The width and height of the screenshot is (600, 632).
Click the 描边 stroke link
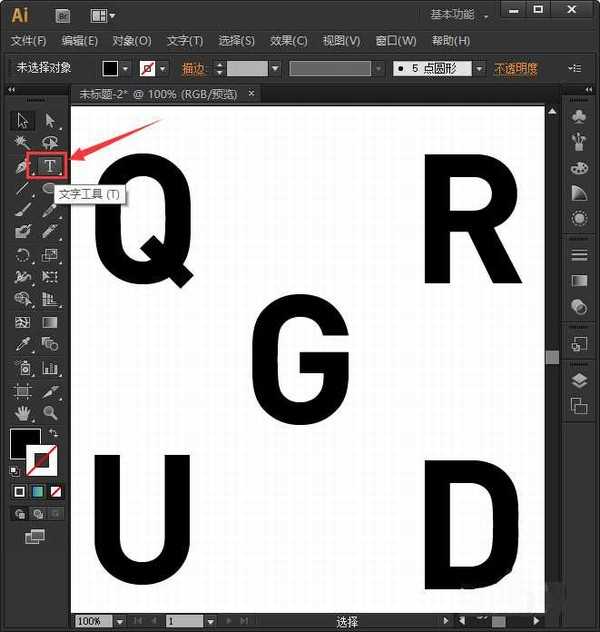pos(193,69)
